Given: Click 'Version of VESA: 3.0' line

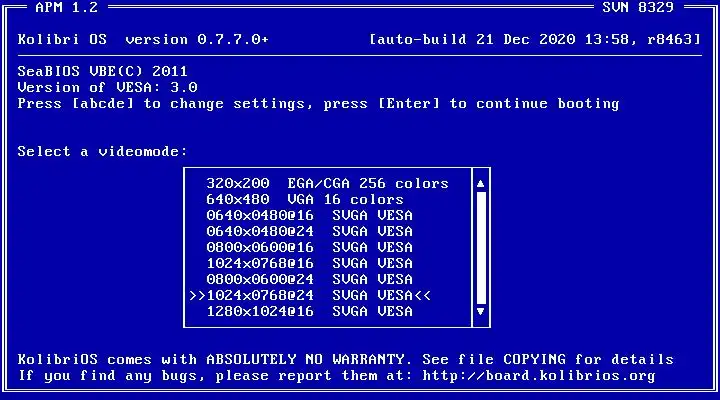Looking at the screenshot, I should [107, 87].
